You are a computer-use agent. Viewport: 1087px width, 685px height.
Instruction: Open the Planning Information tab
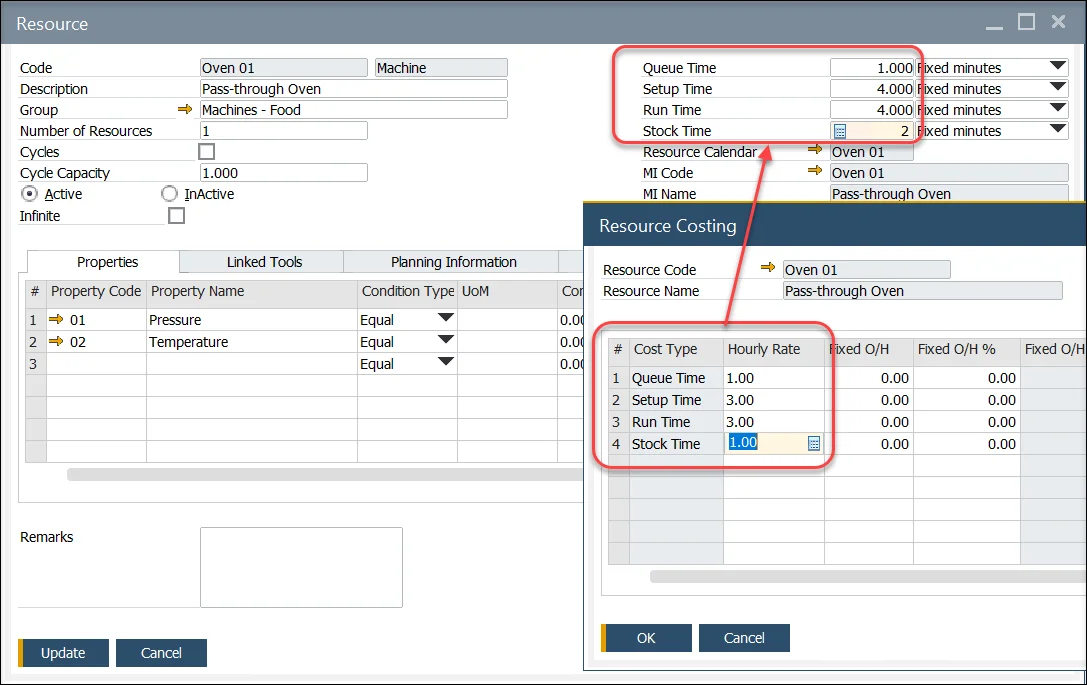[x=457, y=261]
